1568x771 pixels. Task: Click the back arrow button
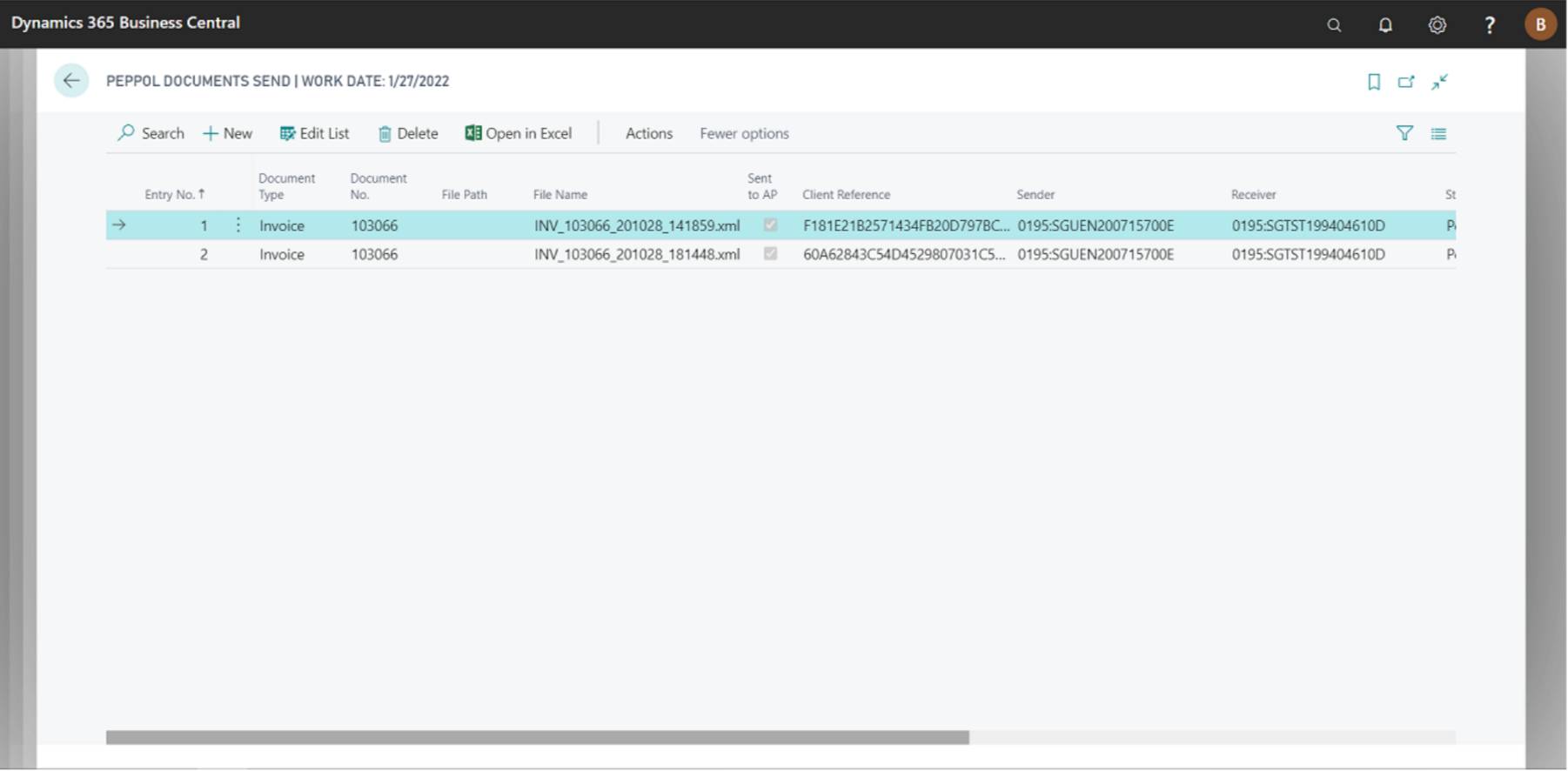pos(71,81)
